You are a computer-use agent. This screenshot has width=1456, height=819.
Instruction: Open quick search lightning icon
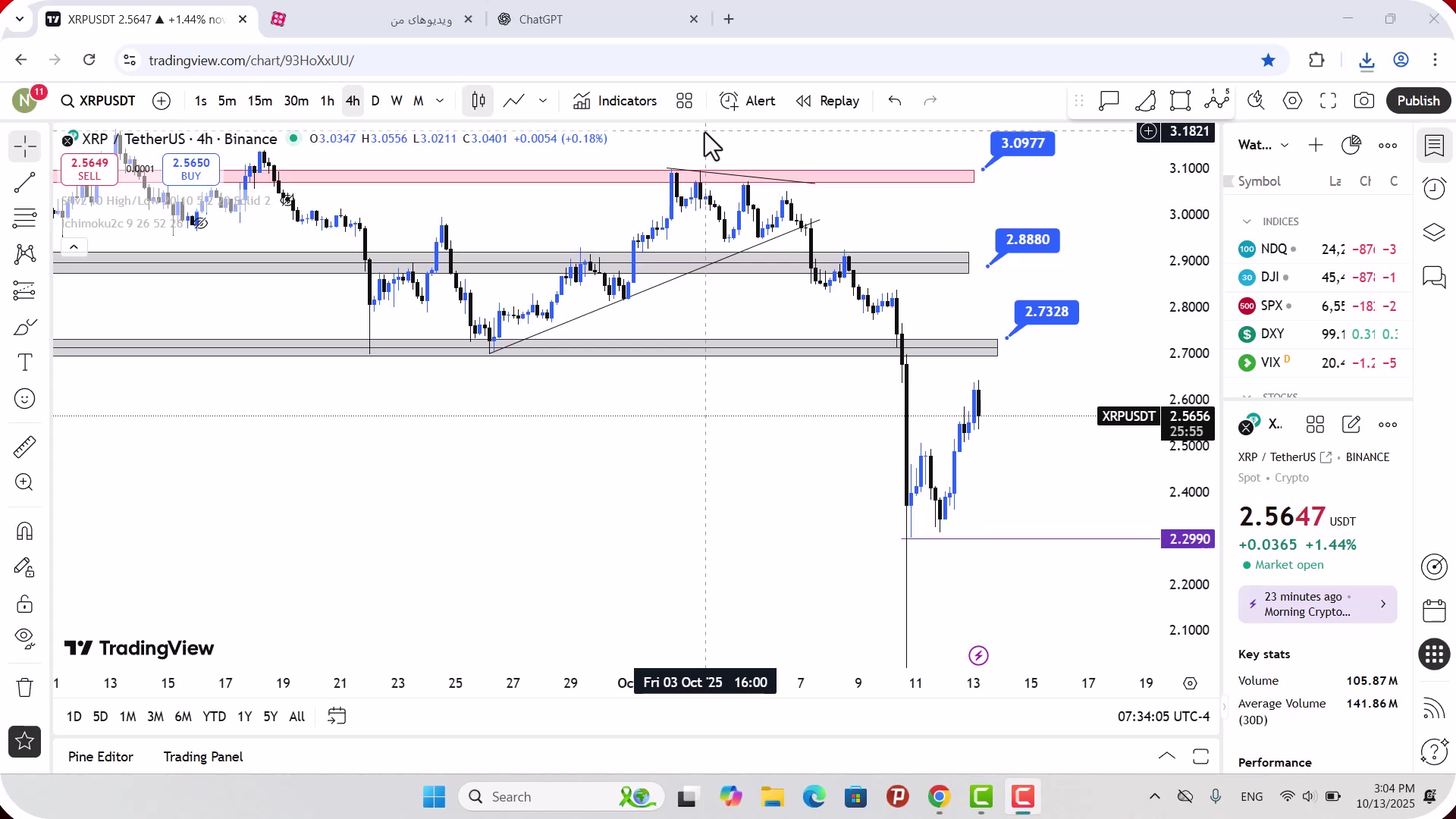(x=1257, y=101)
